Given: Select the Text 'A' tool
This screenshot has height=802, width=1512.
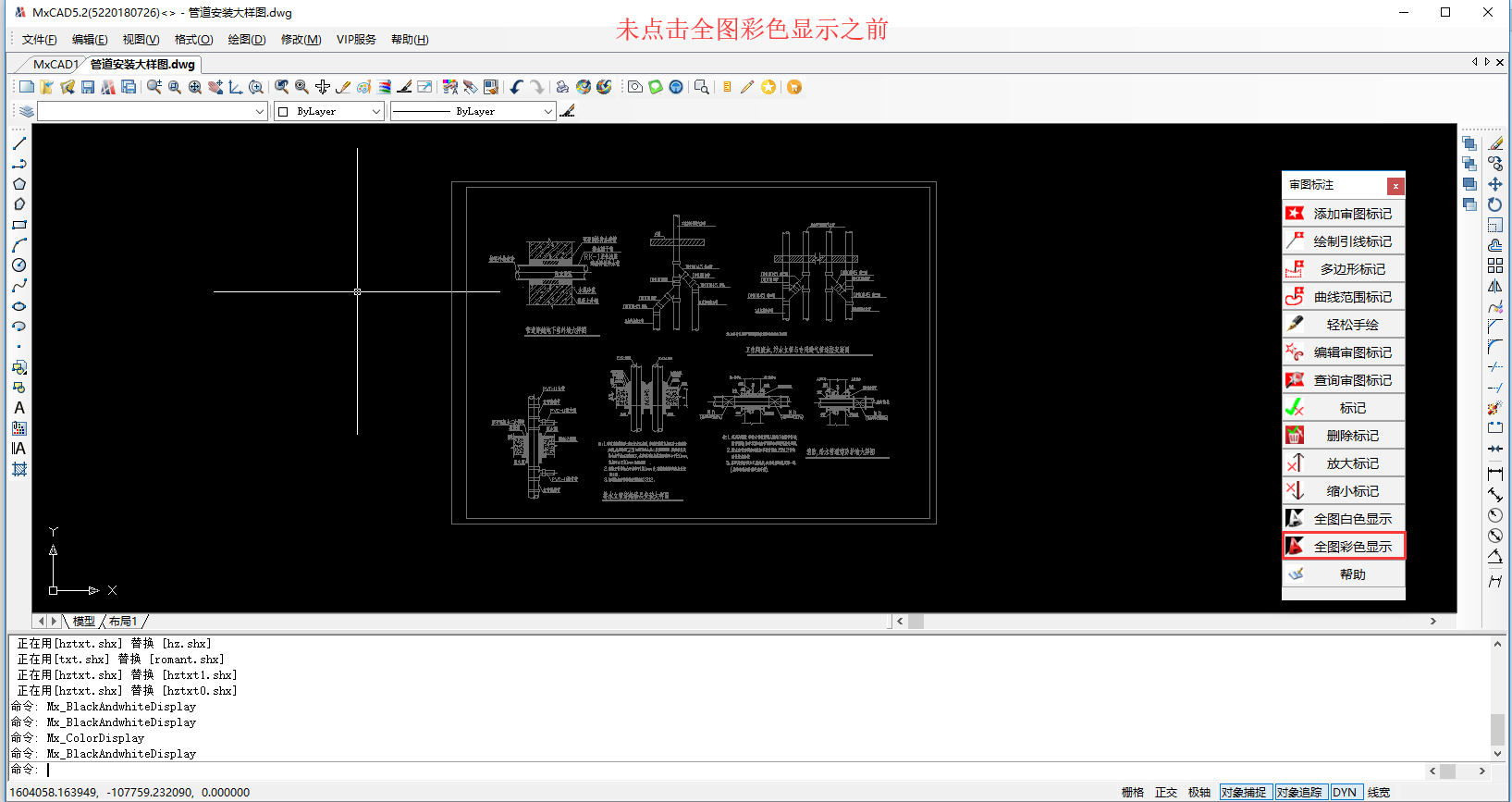Looking at the screenshot, I should [19, 408].
